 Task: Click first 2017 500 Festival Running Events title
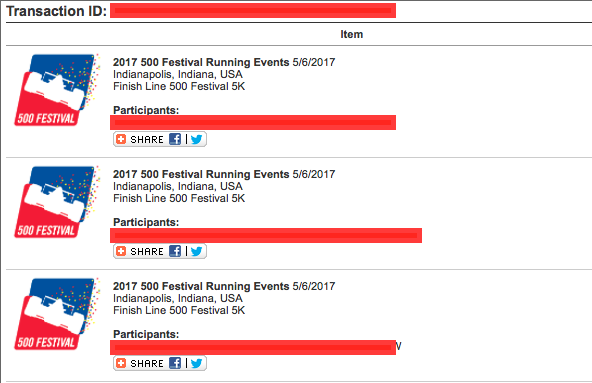pyautogui.click(x=201, y=62)
